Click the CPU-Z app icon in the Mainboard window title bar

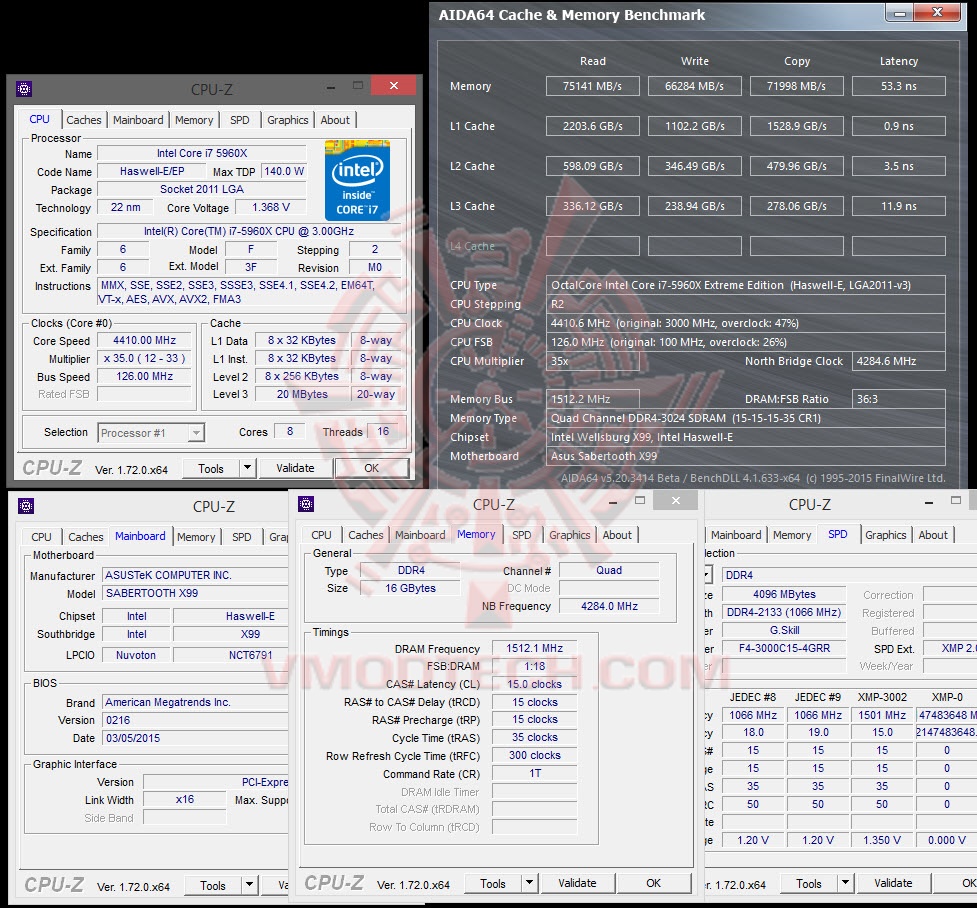tap(26, 506)
